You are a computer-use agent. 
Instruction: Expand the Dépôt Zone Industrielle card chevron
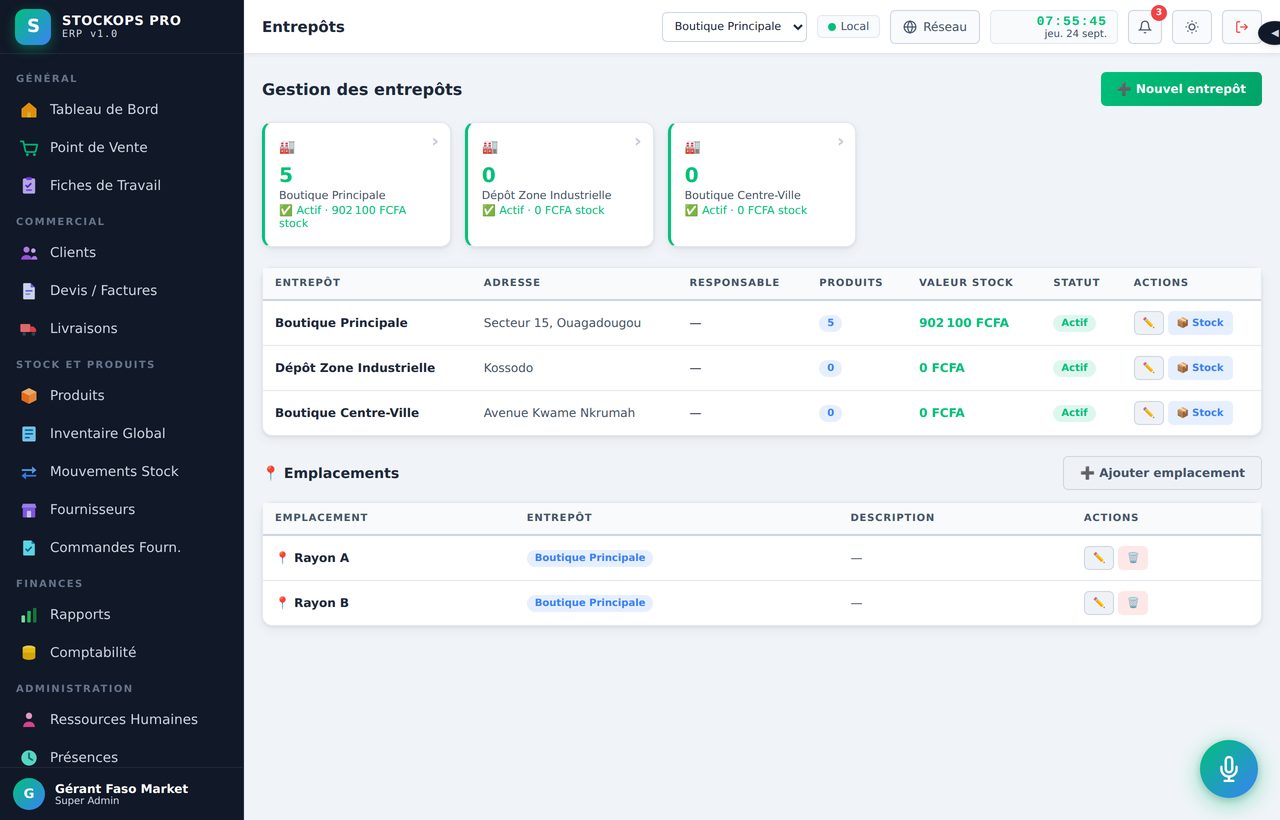click(638, 142)
